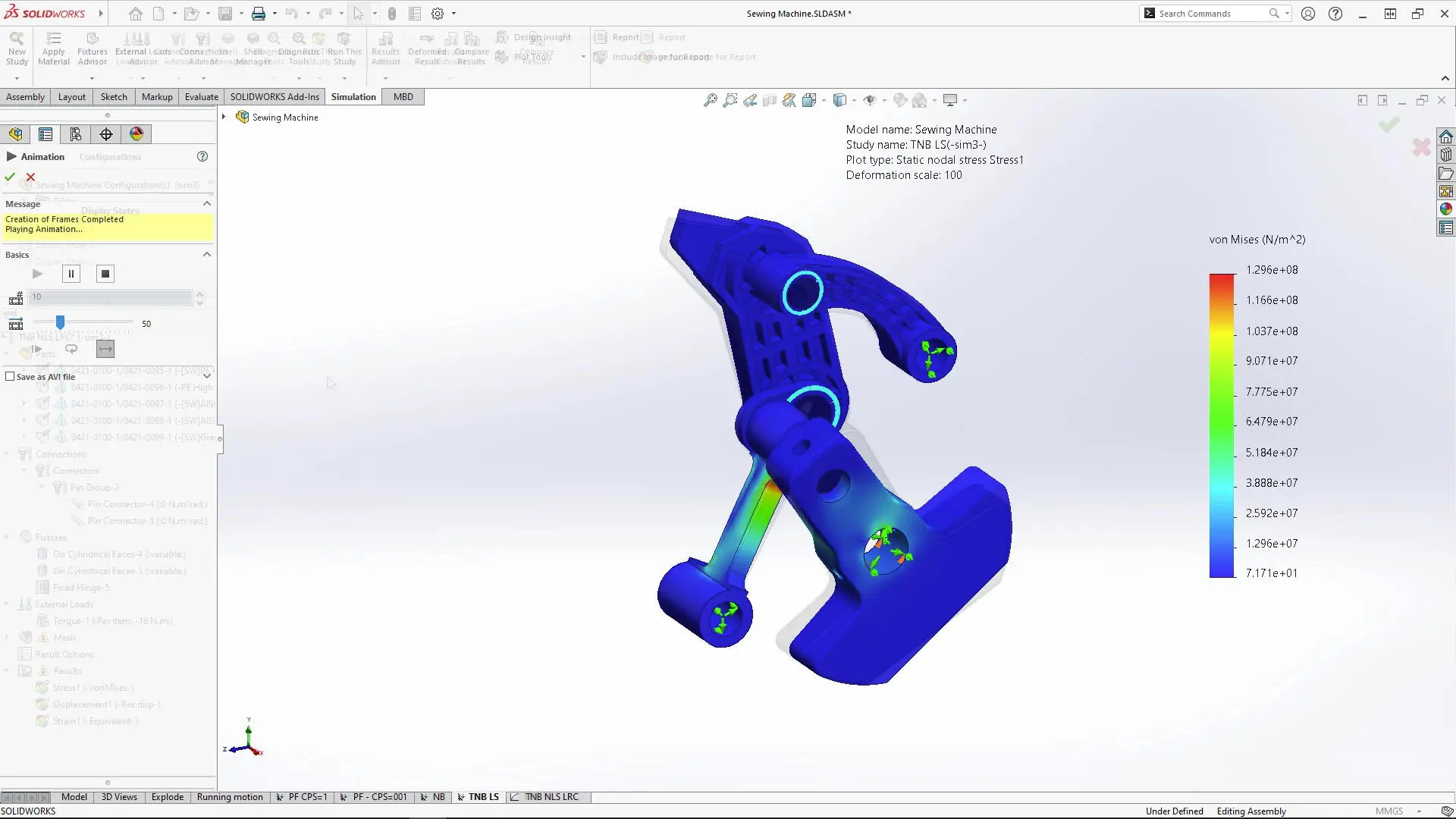
Task: Stop the animation playback
Action: tap(105, 274)
